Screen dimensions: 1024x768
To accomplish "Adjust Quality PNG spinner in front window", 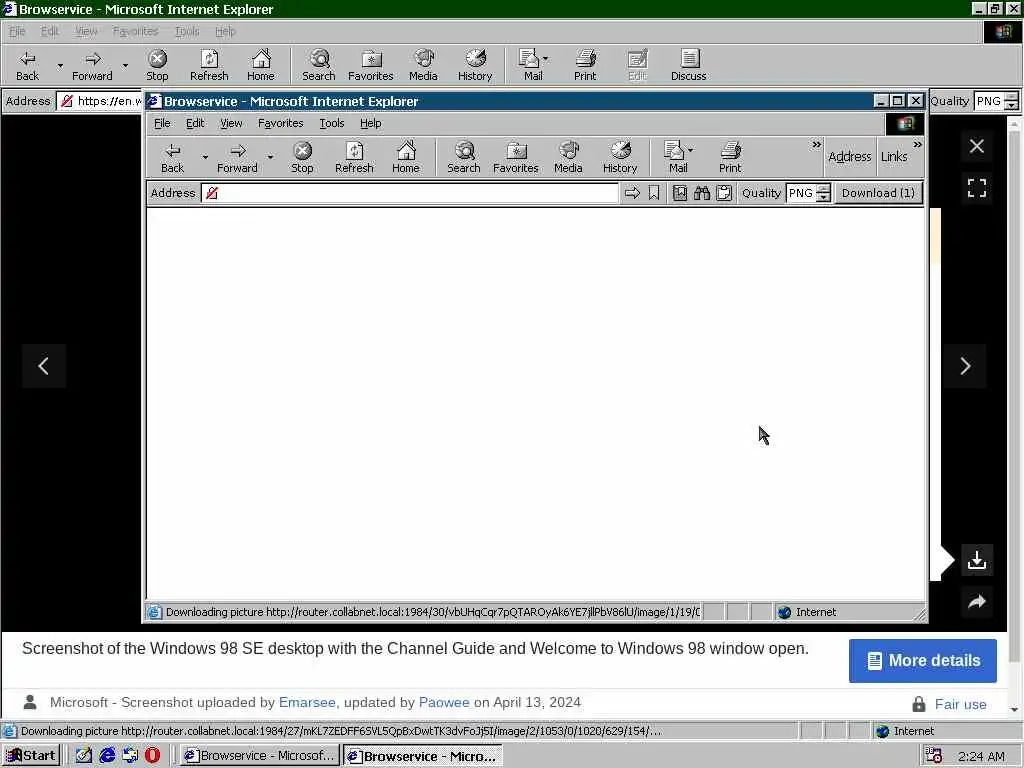I will (824, 193).
